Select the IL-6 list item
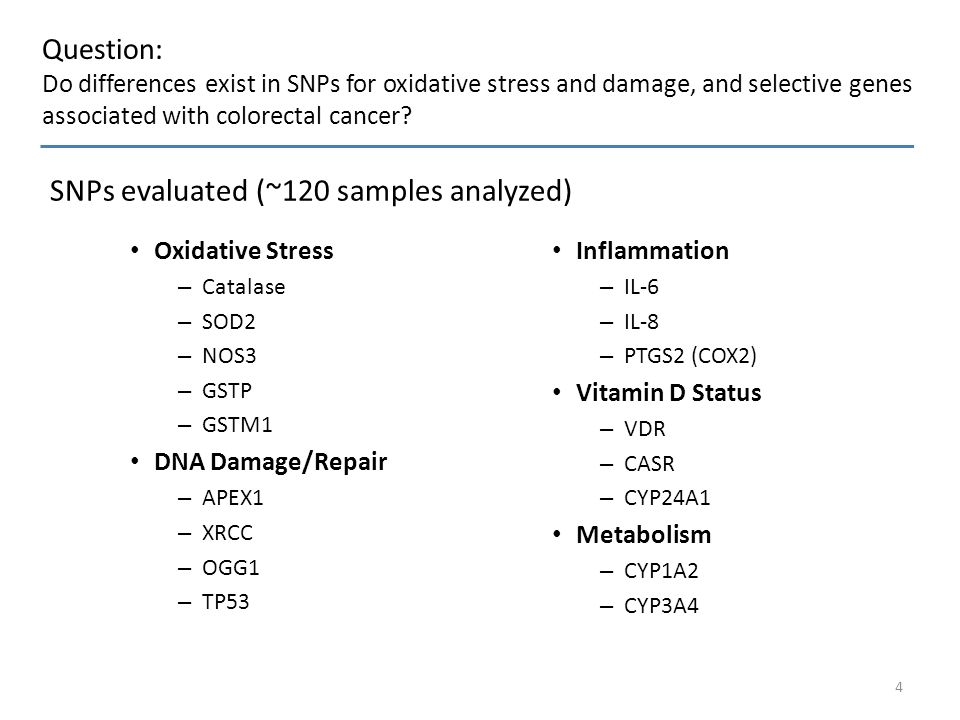The height and width of the screenshot is (720, 960). [x=641, y=287]
